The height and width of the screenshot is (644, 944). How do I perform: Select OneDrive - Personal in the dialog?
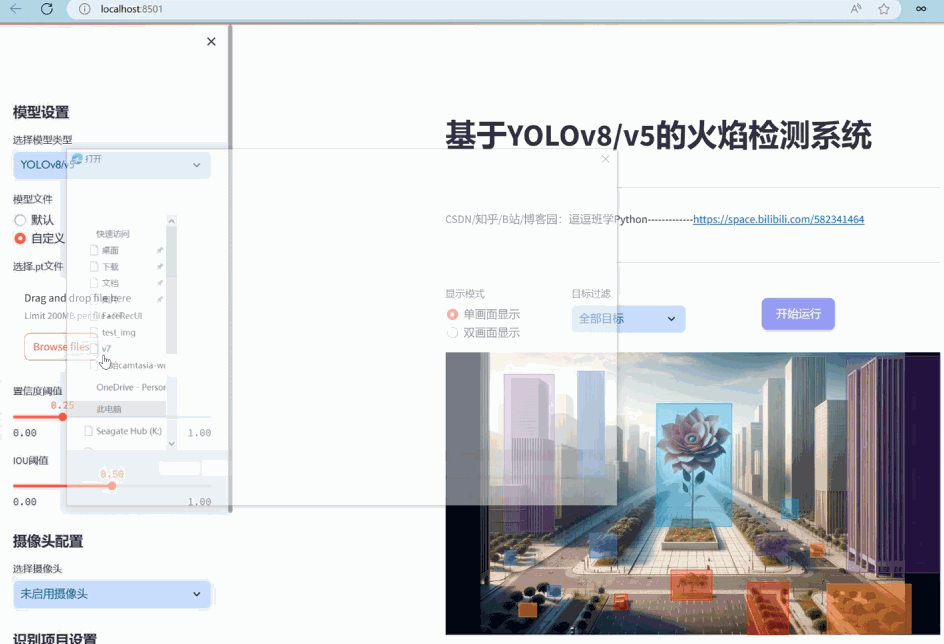point(131,387)
